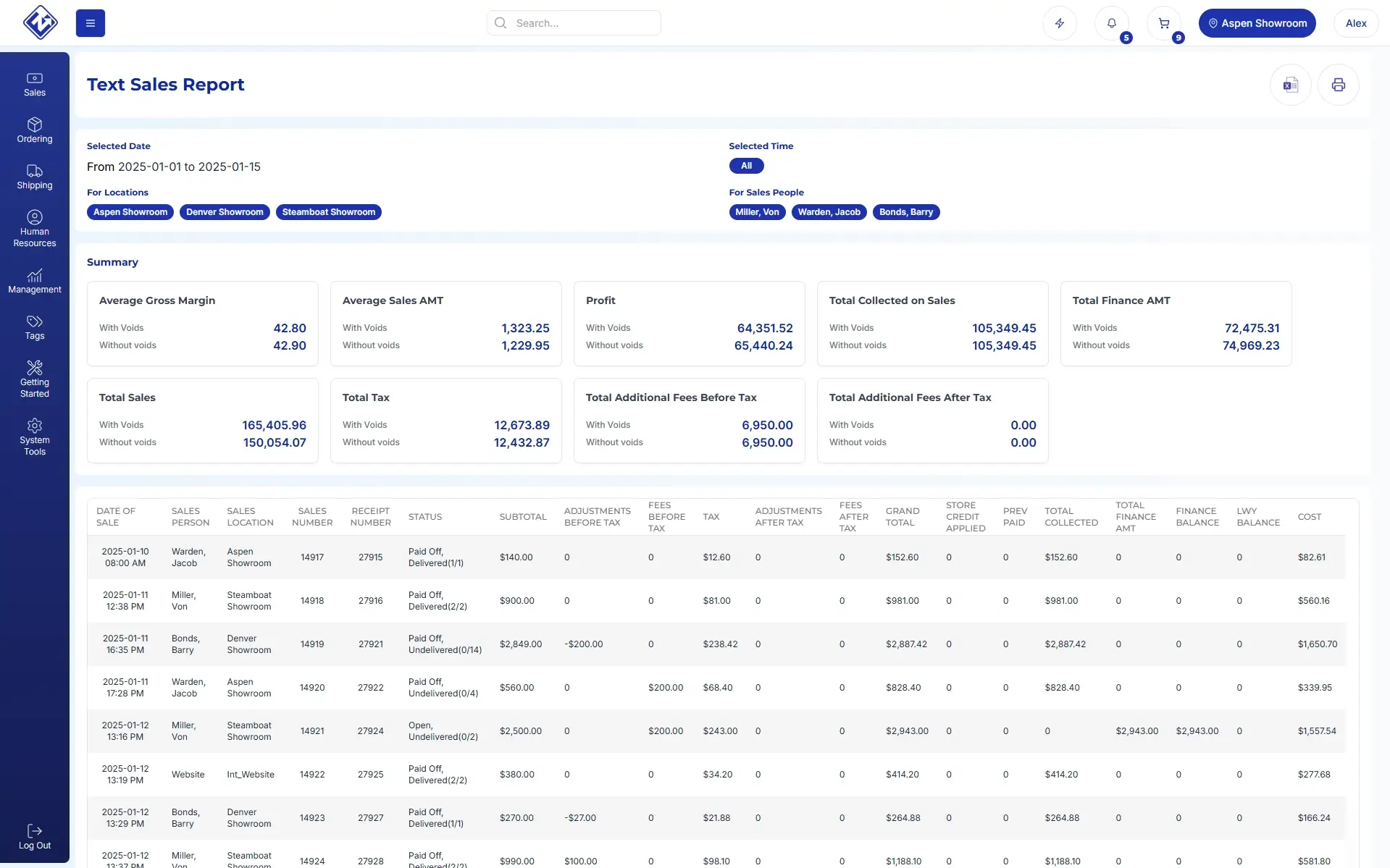Click the company logo icon
This screenshot has width=1390, height=868.
(40, 22)
